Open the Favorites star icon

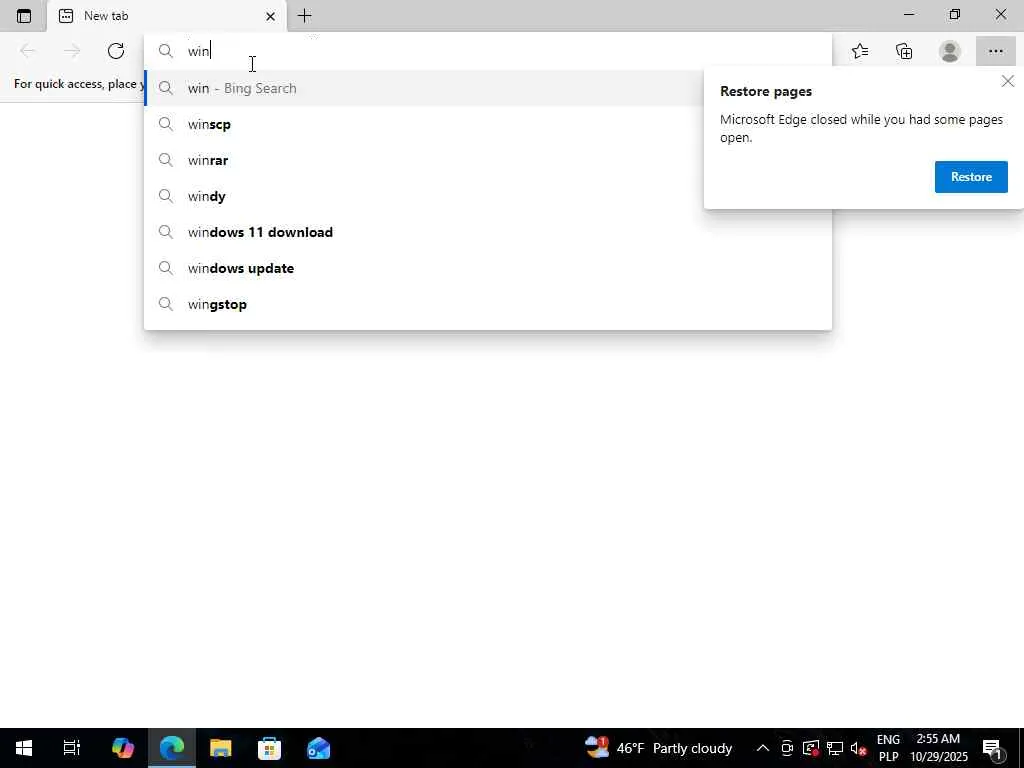[x=860, y=51]
